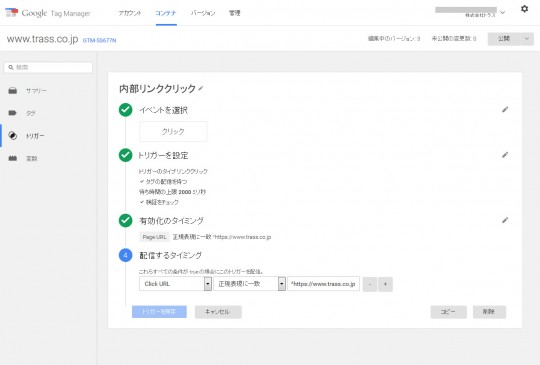540x365 pixels.
Task: Click the 未公開の変更数 status text
Action: (454, 39)
